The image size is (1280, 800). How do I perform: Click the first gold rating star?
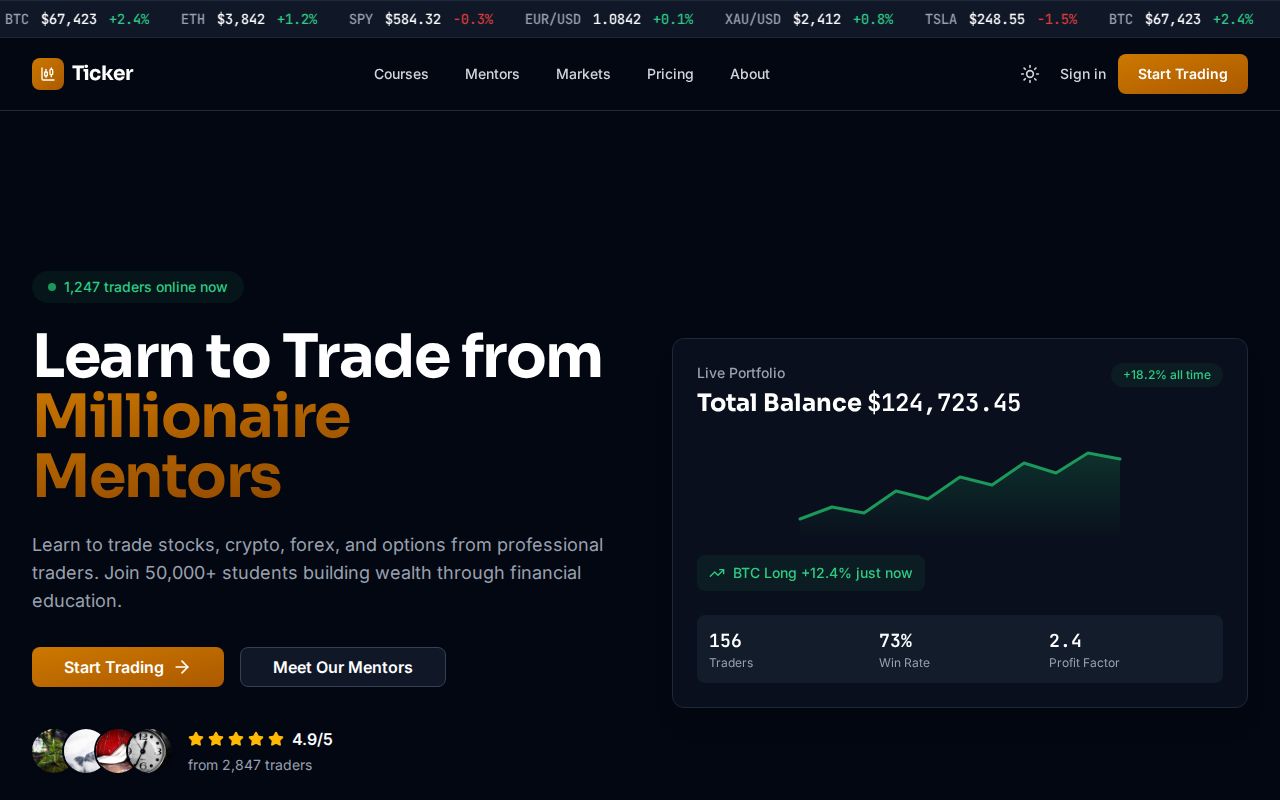tap(196, 739)
